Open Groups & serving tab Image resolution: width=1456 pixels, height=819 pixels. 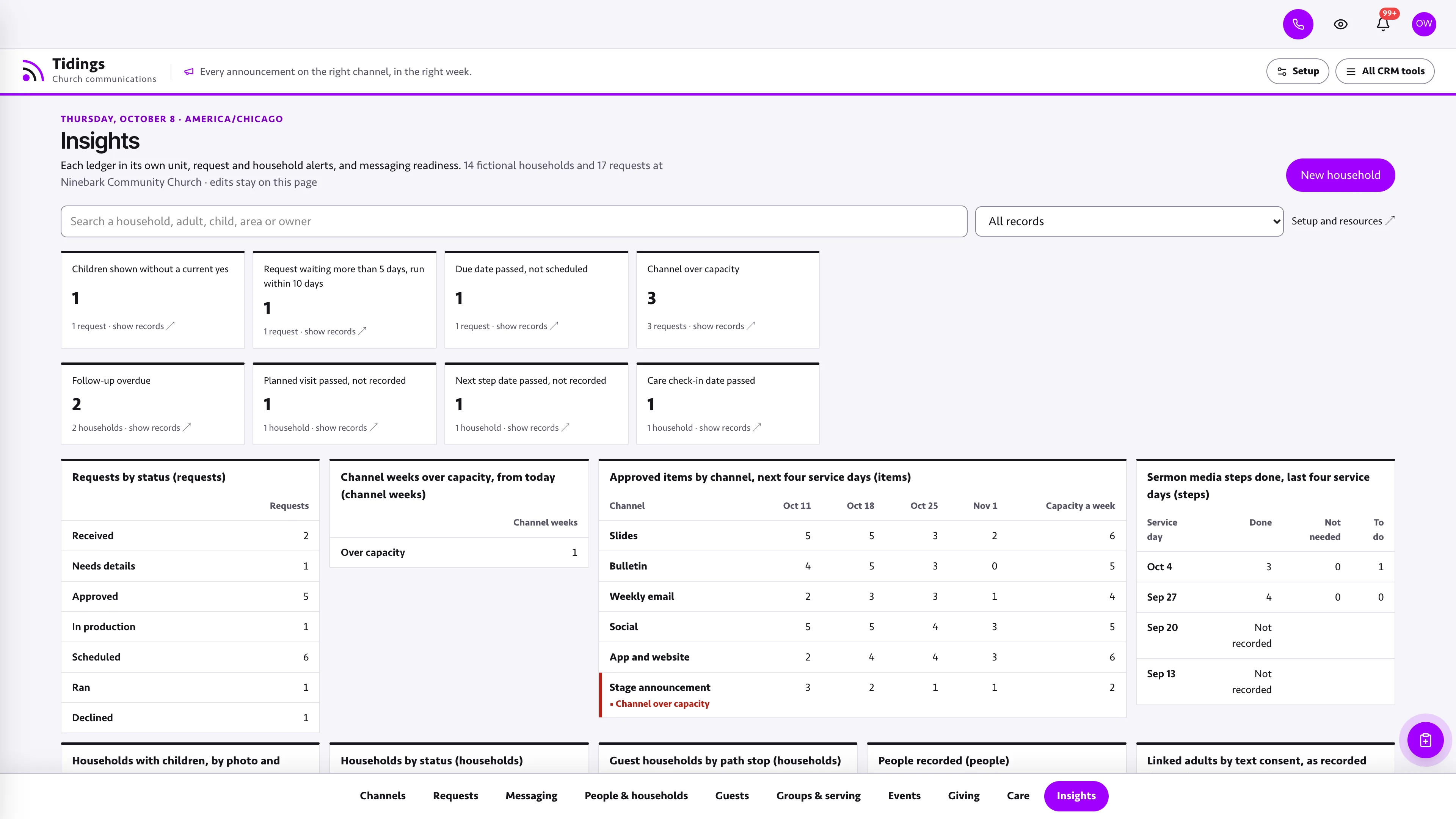click(818, 796)
